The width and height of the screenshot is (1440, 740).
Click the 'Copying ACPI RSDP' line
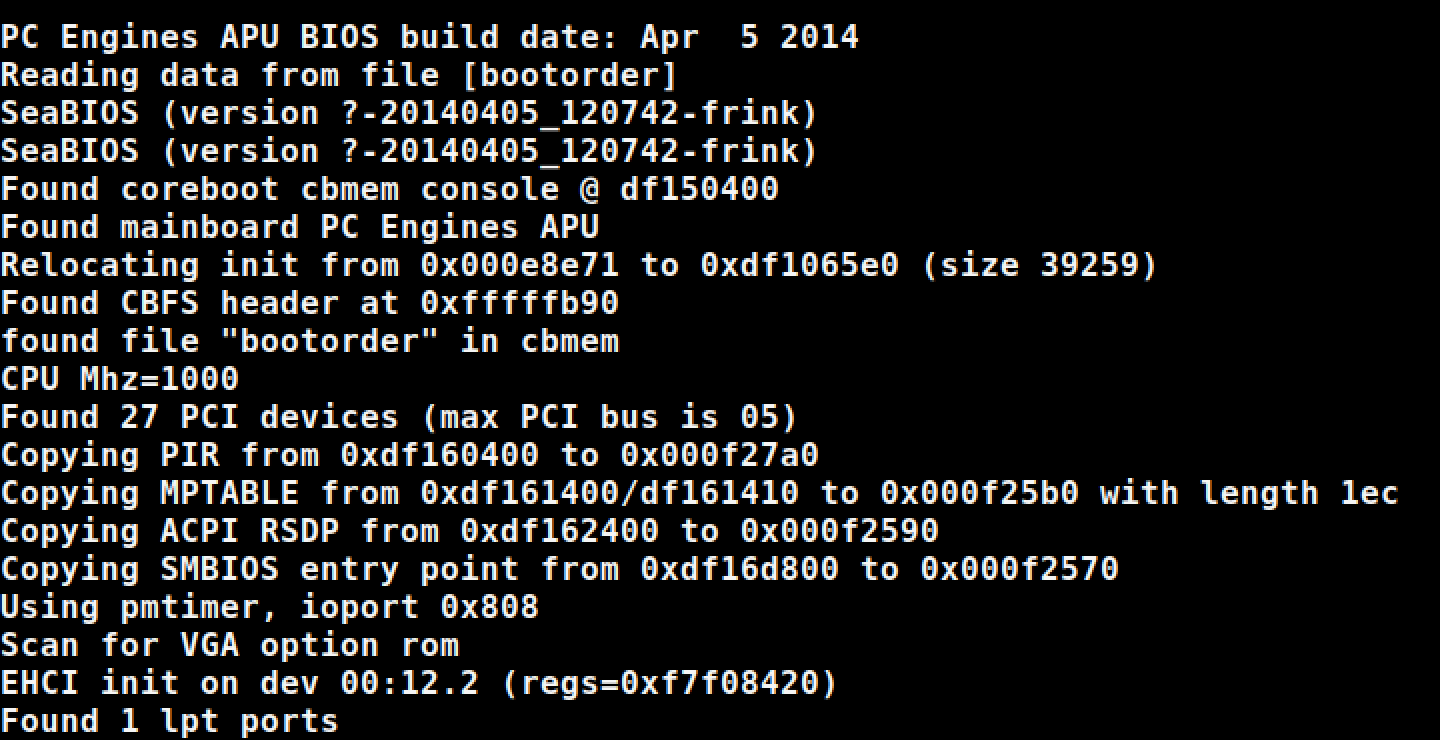[469, 532]
